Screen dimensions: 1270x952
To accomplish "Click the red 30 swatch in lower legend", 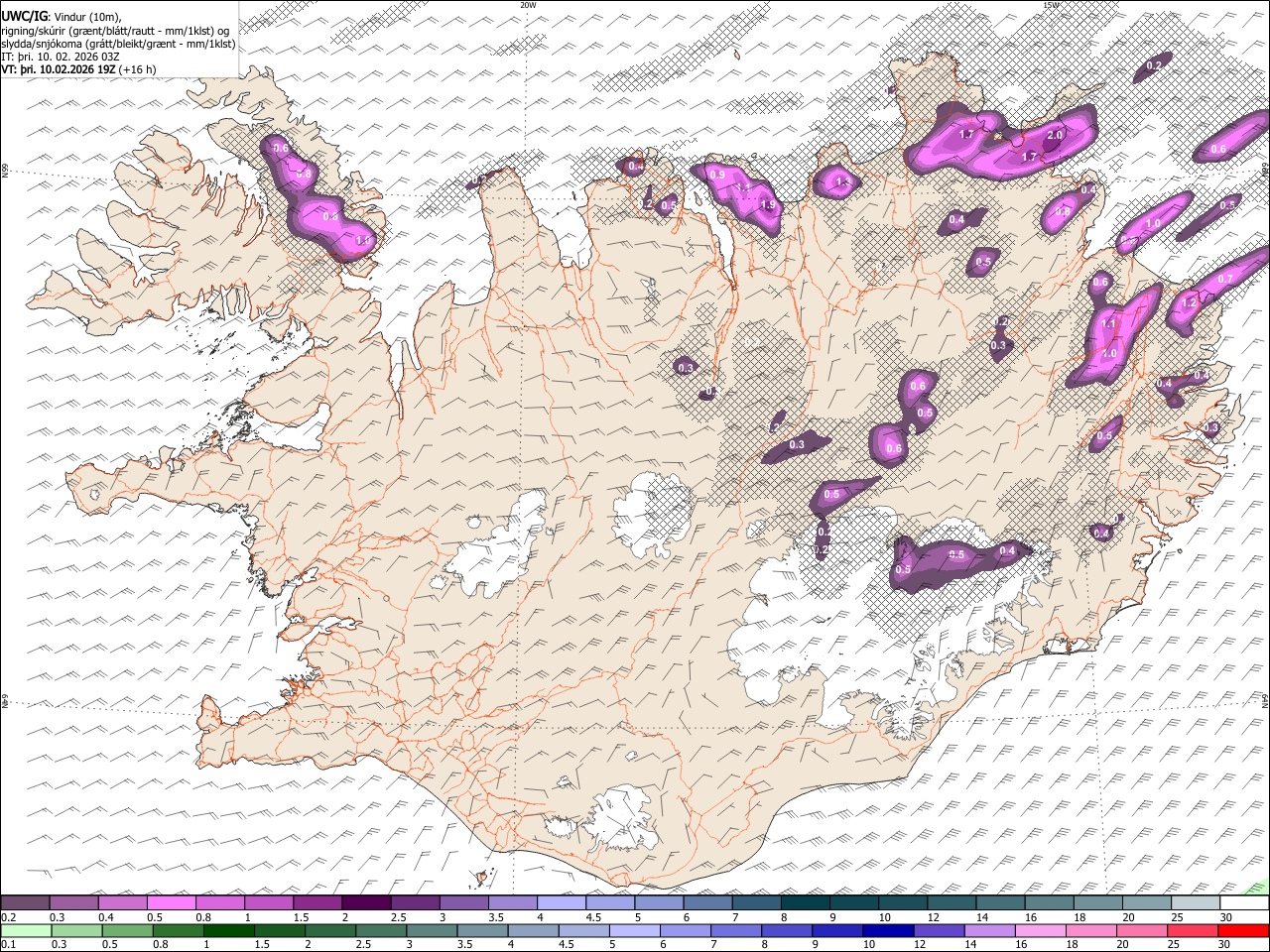I will pos(1244,931).
